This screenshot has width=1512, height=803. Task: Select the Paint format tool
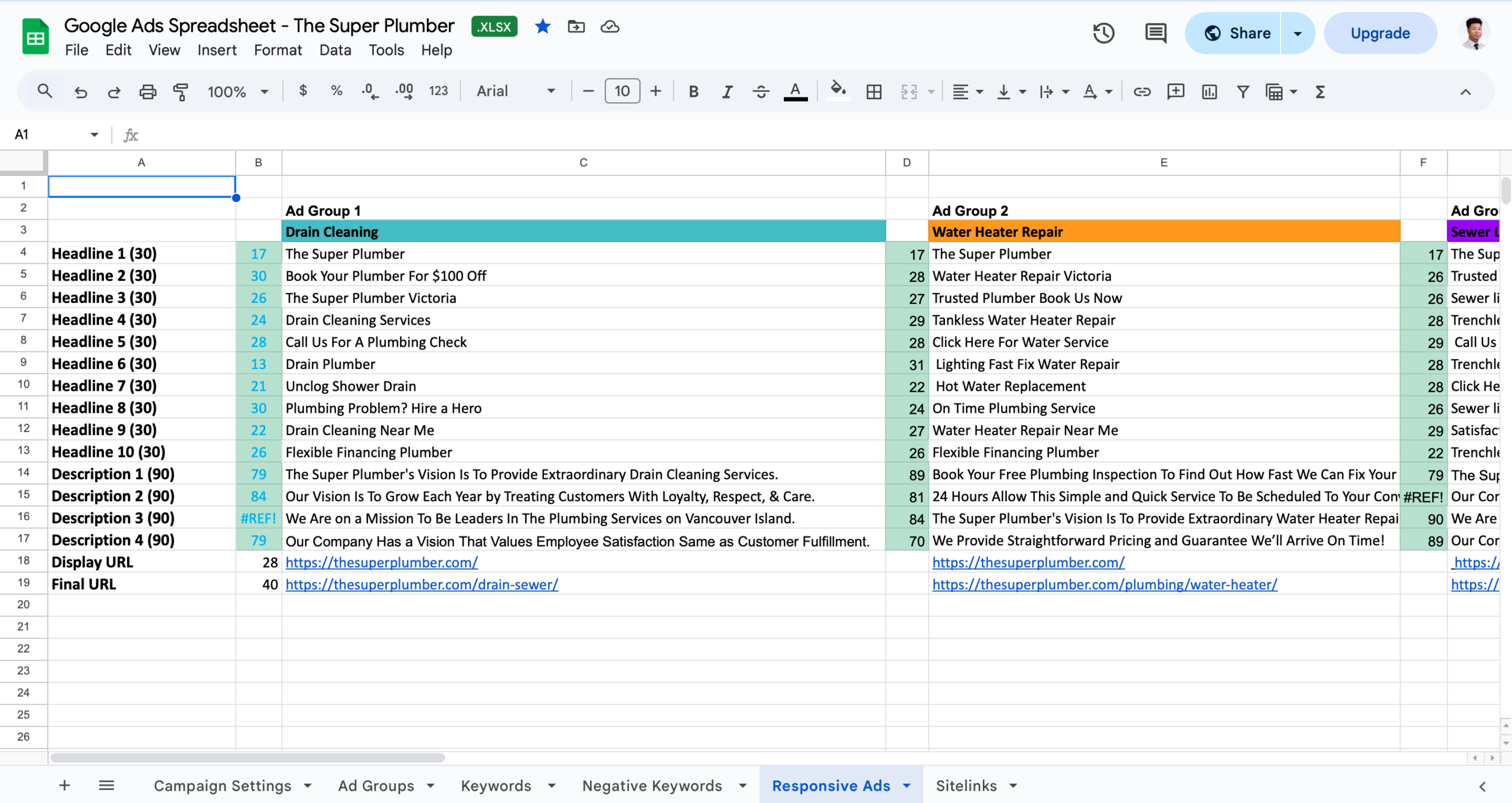[x=181, y=92]
